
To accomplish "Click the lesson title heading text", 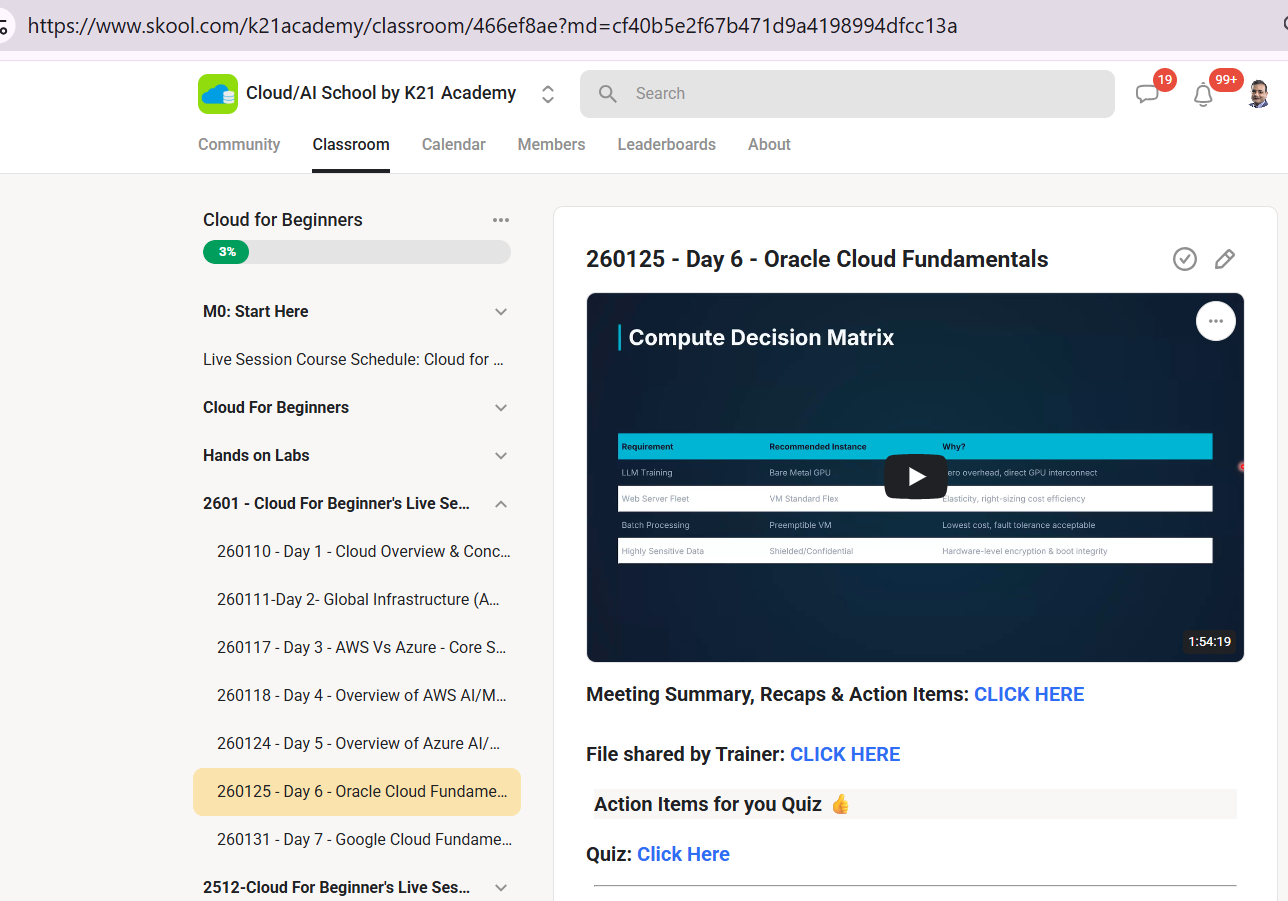I will 817,260.
